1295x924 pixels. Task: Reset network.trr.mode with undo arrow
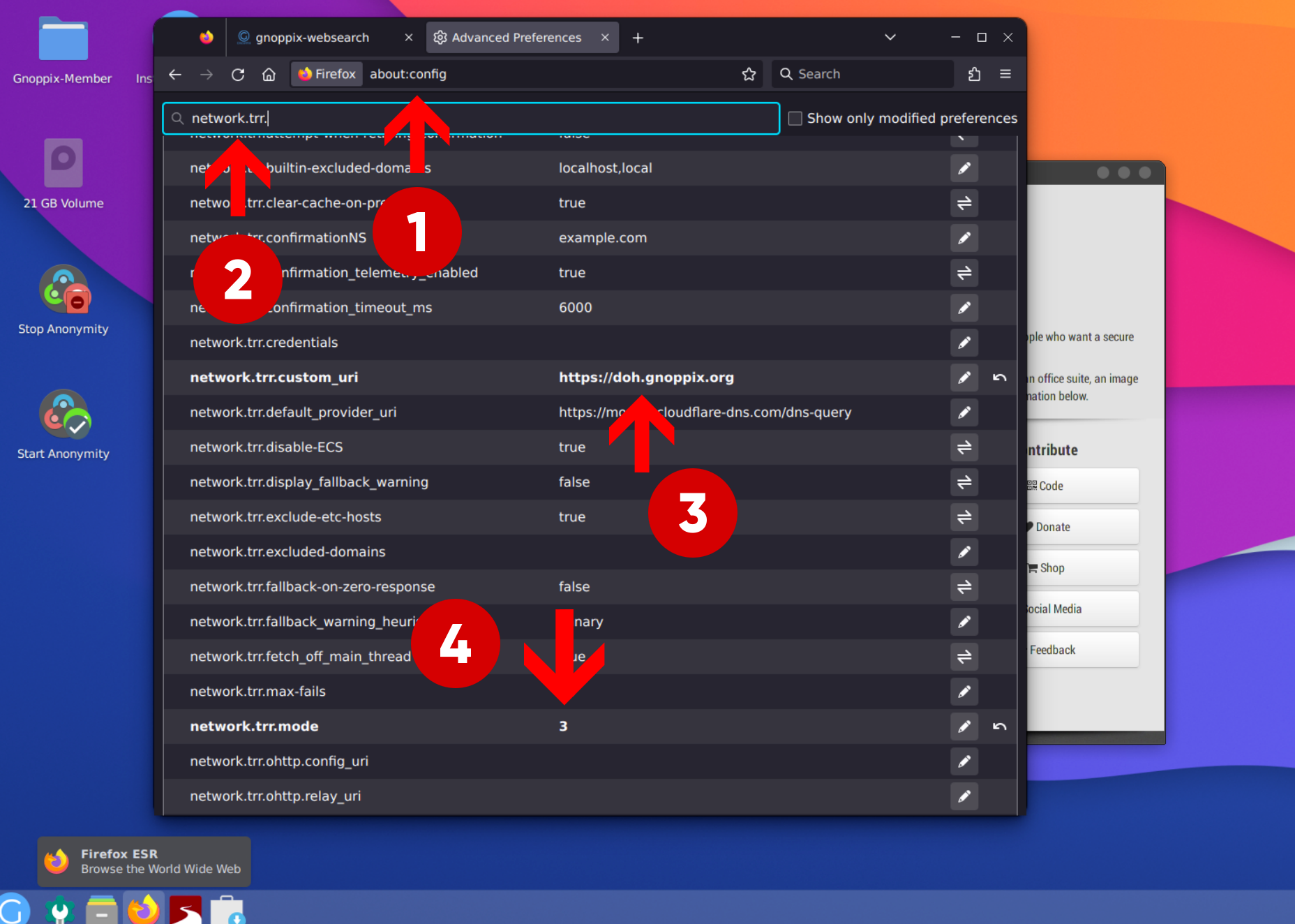pyautogui.click(x=999, y=726)
